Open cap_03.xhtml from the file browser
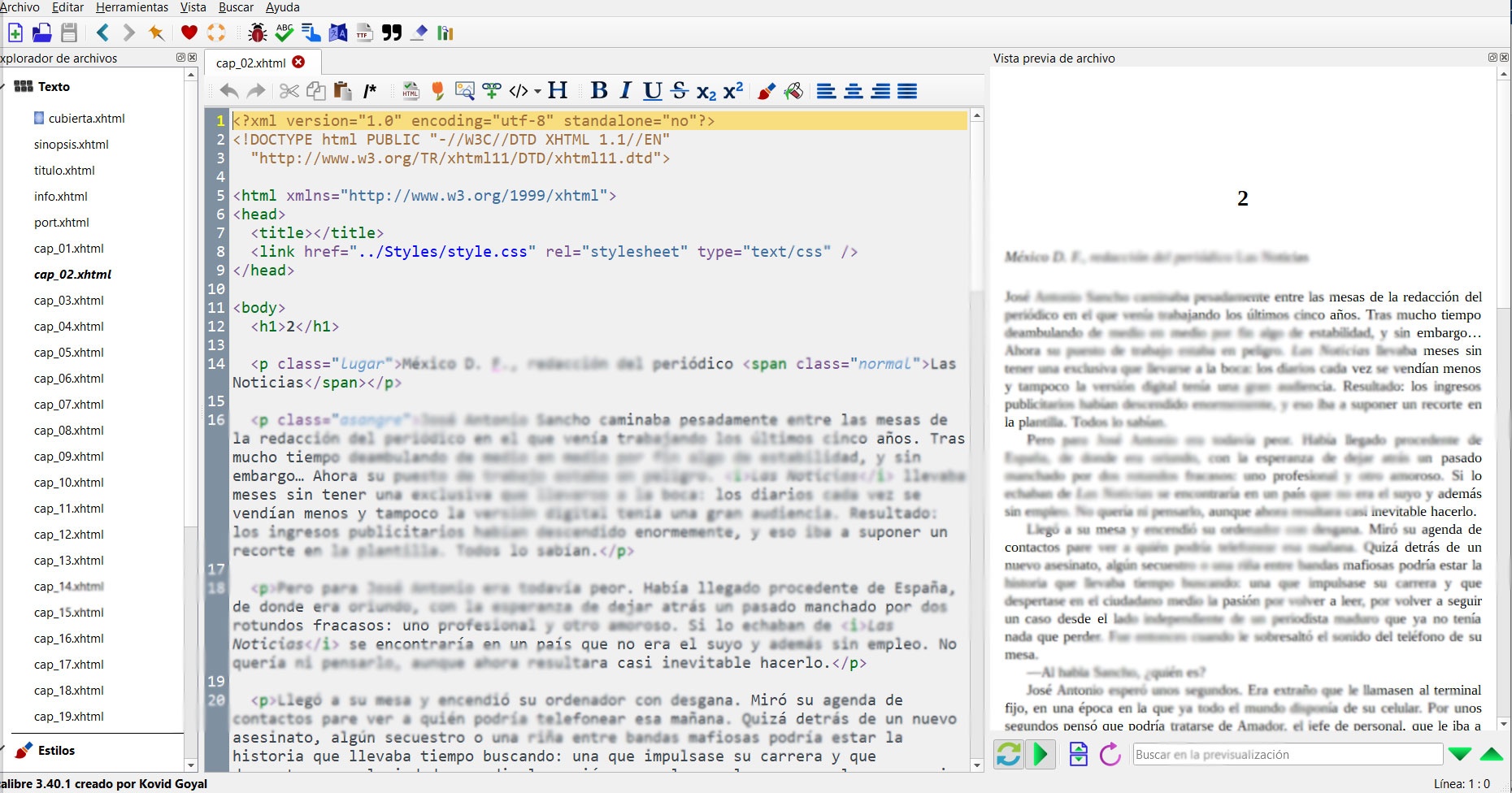This screenshot has height=793, width=1512. coord(69,301)
